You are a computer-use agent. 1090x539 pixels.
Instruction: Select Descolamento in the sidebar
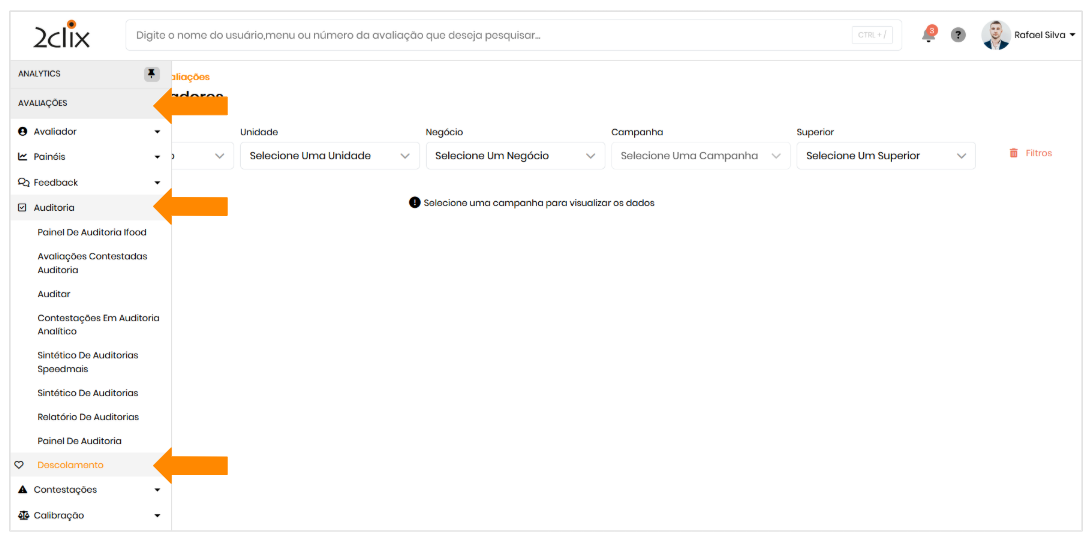(x=70, y=465)
